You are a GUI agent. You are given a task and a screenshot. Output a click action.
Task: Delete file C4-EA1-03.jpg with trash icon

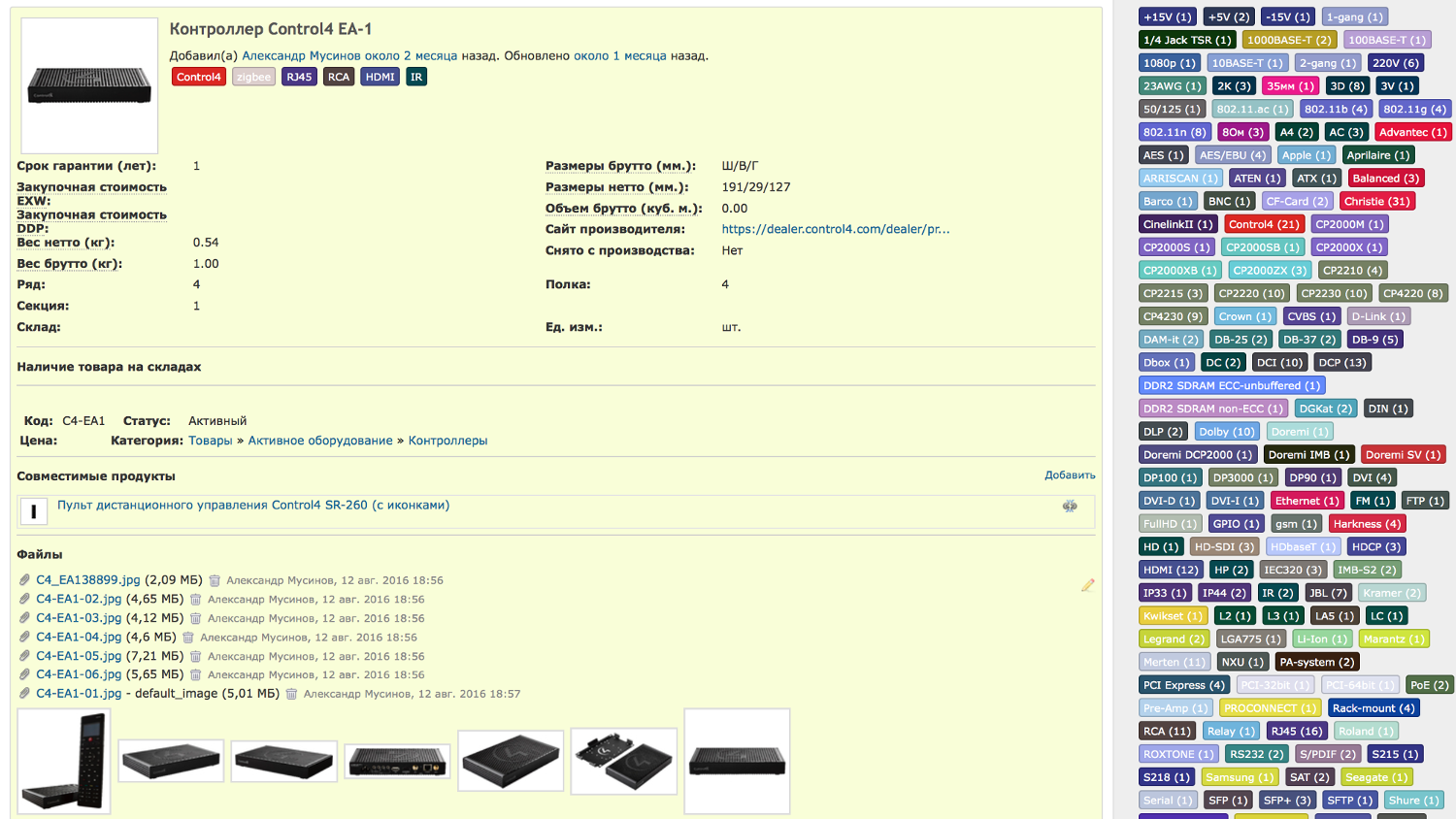(x=195, y=618)
